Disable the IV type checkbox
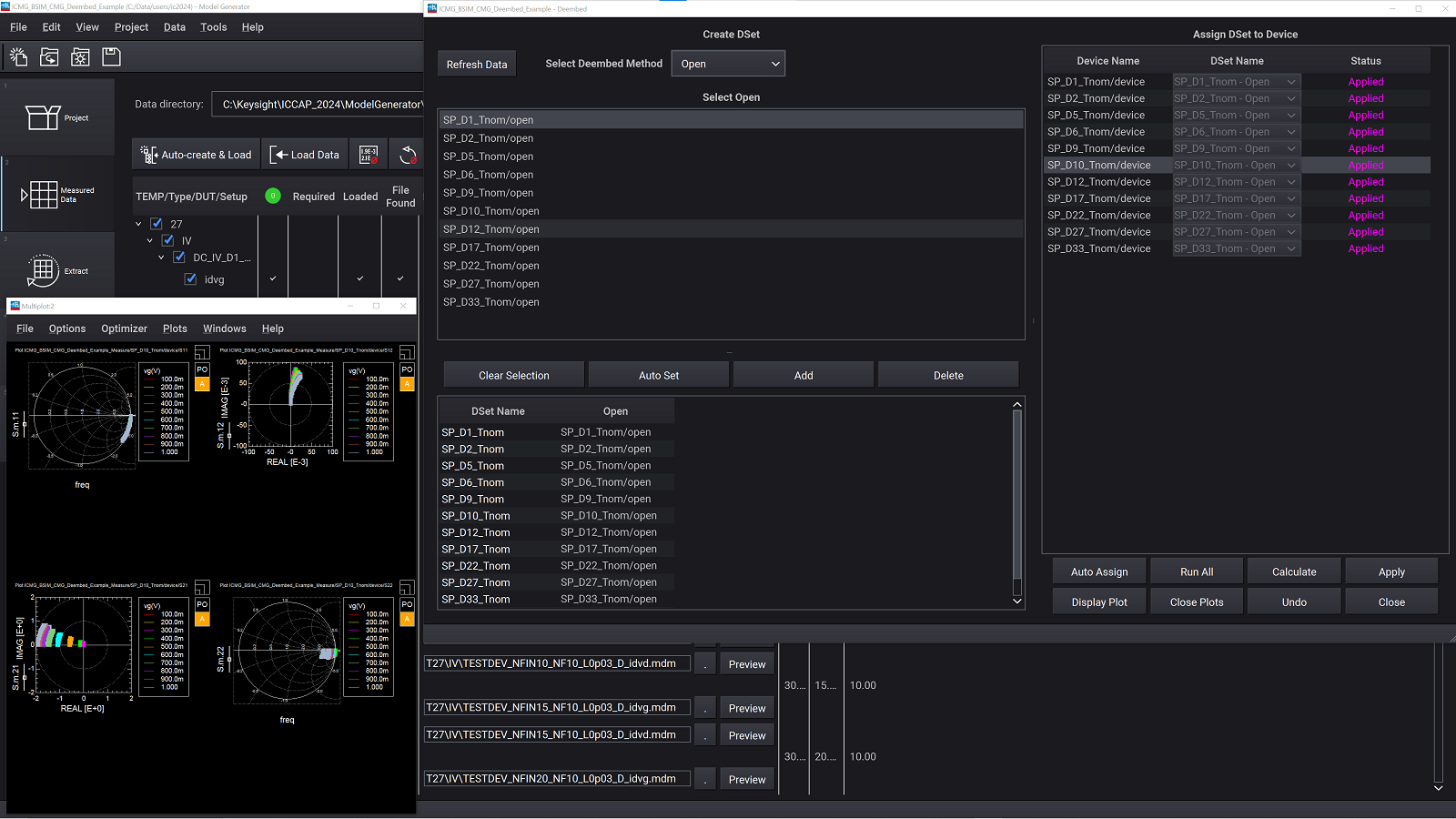This screenshot has width=1456, height=819. coord(167,239)
